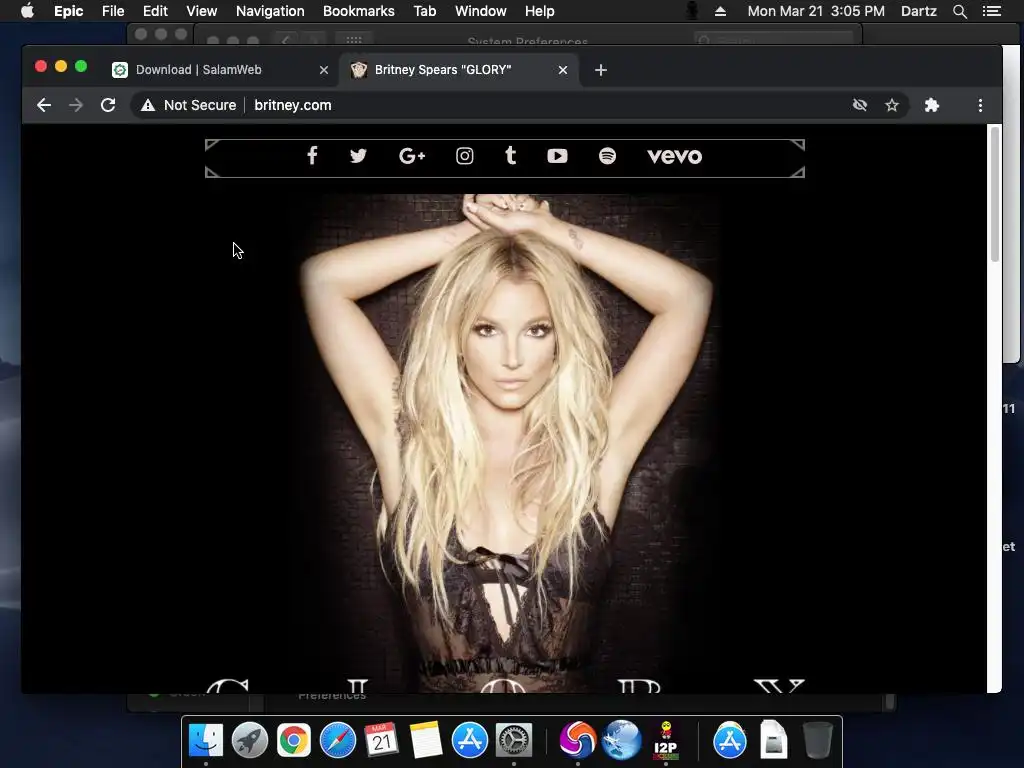
Task: Open the Window menu
Action: tap(481, 11)
